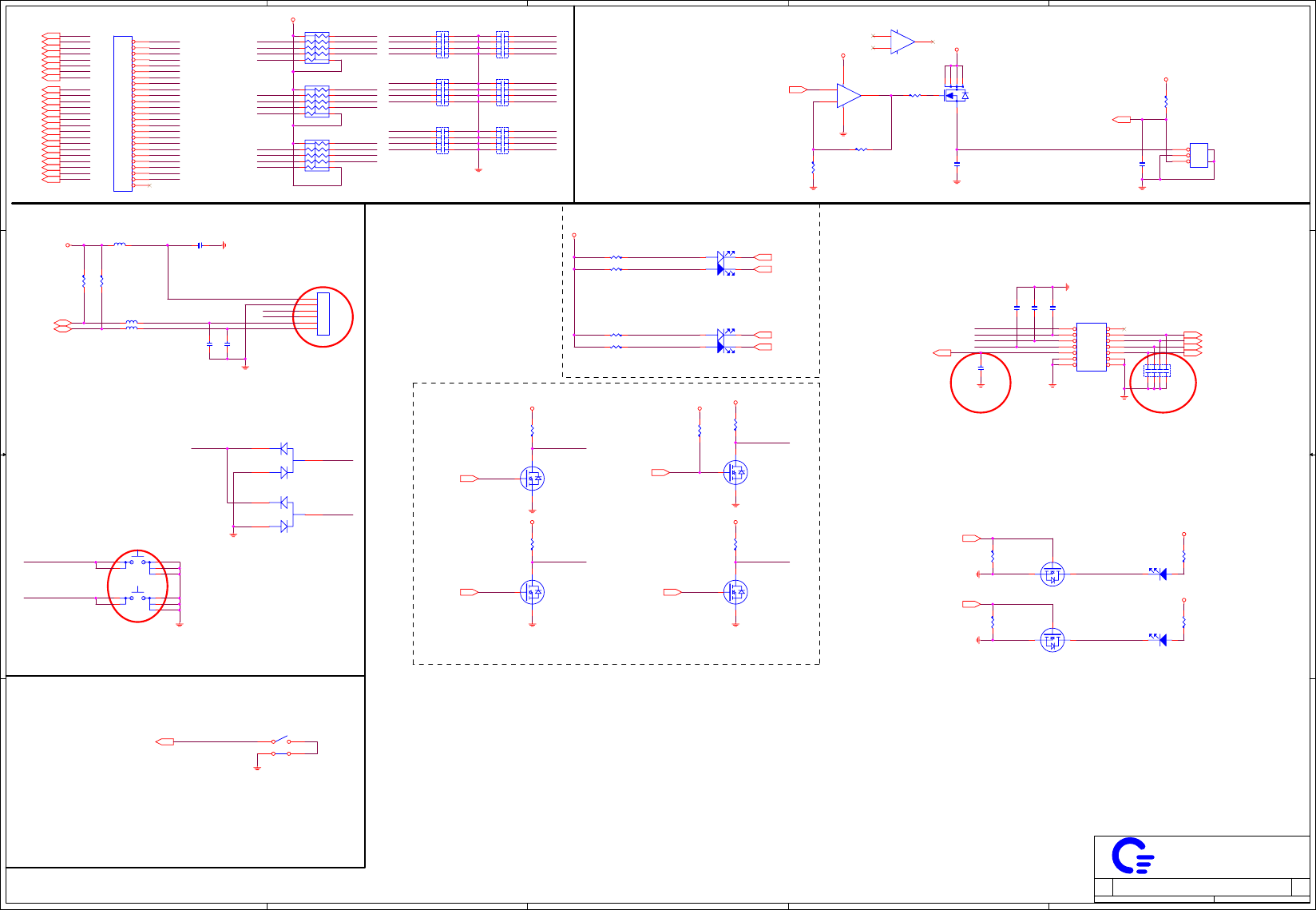
Task: Select bottom-left MOSFET in dashed box
Action: pos(532,592)
